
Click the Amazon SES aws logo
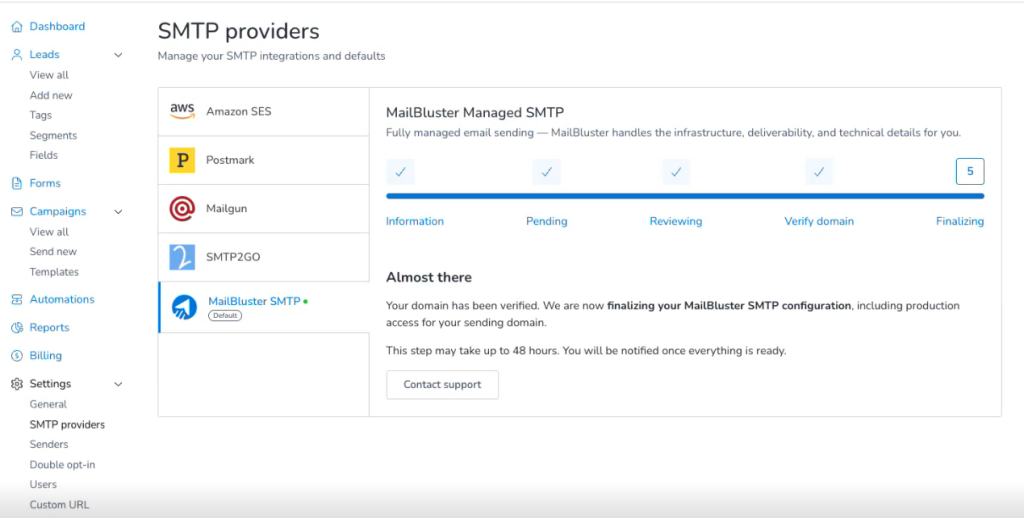coord(182,111)
